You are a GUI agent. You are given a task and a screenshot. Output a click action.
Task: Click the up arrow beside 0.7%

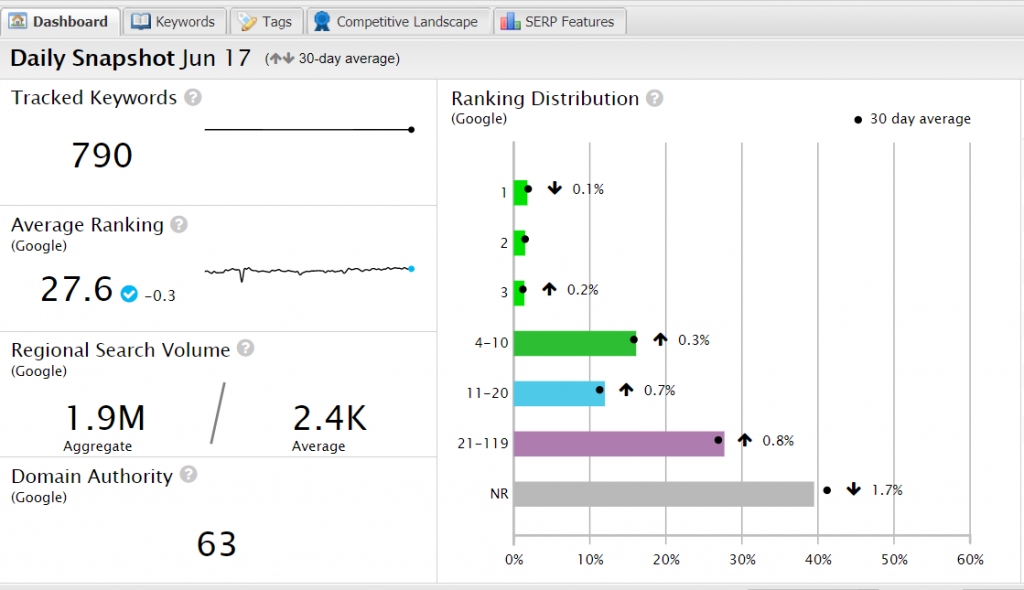click(x=626, y=389)
